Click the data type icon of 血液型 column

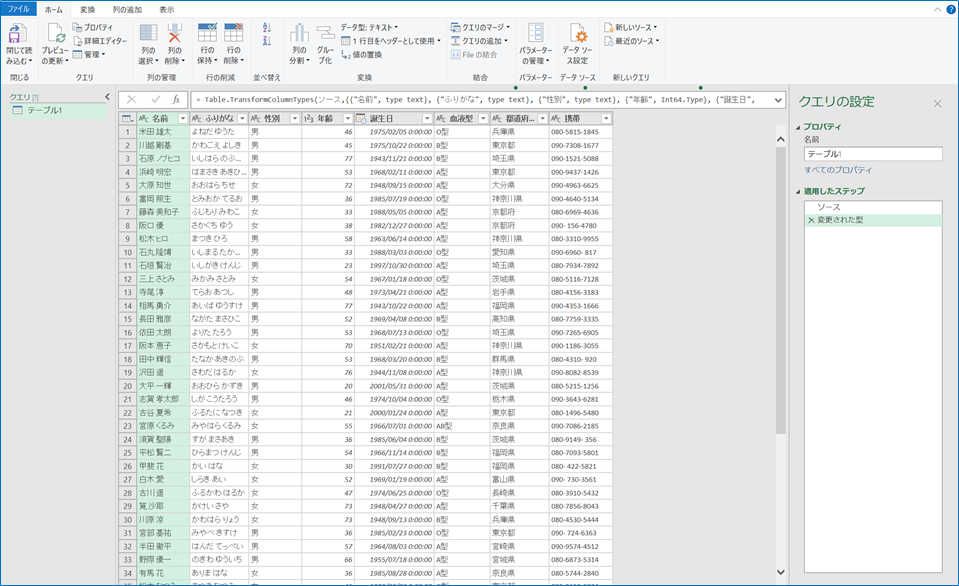pos(441,119)
